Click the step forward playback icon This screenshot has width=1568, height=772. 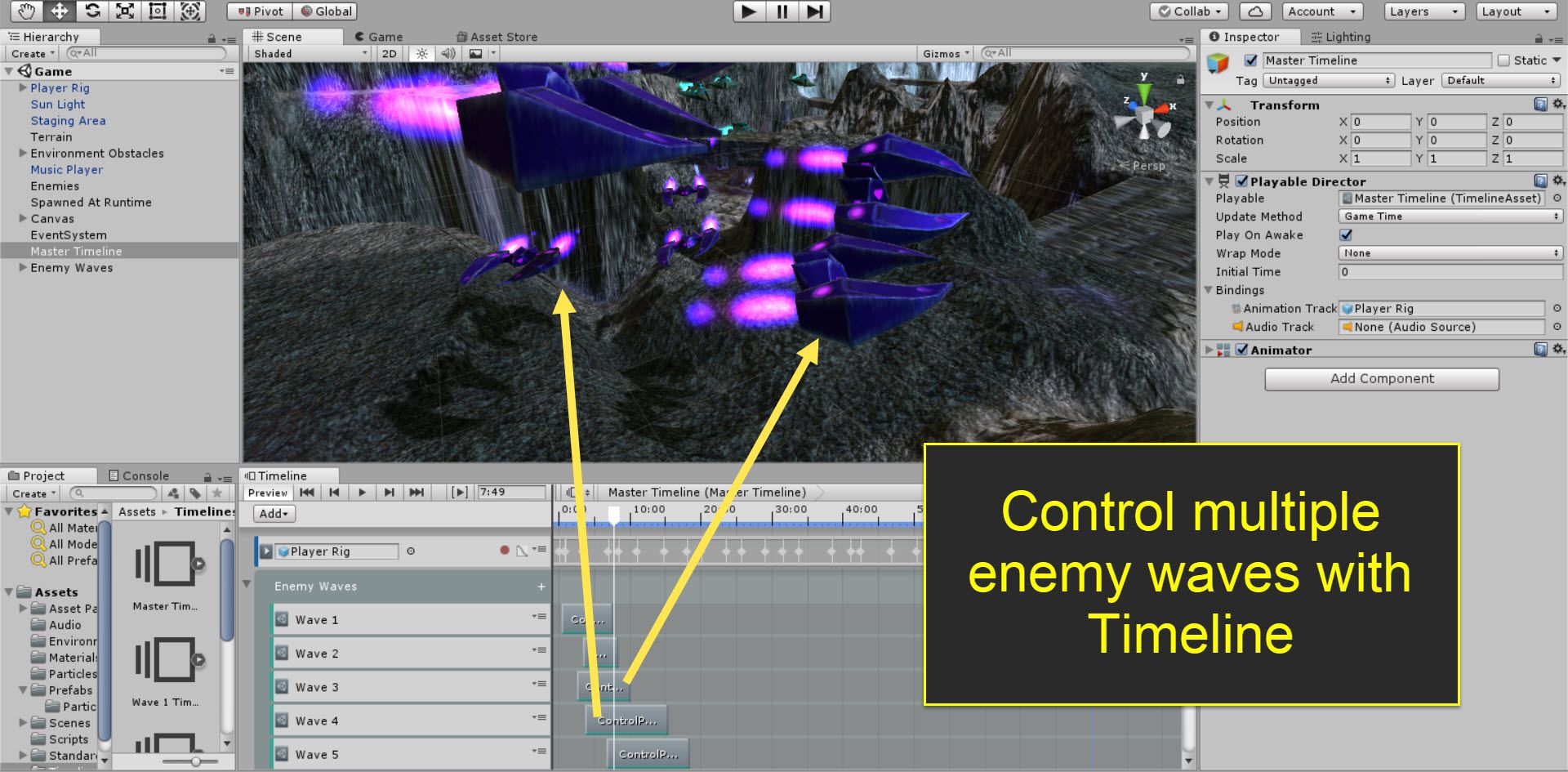pos(813,11)
